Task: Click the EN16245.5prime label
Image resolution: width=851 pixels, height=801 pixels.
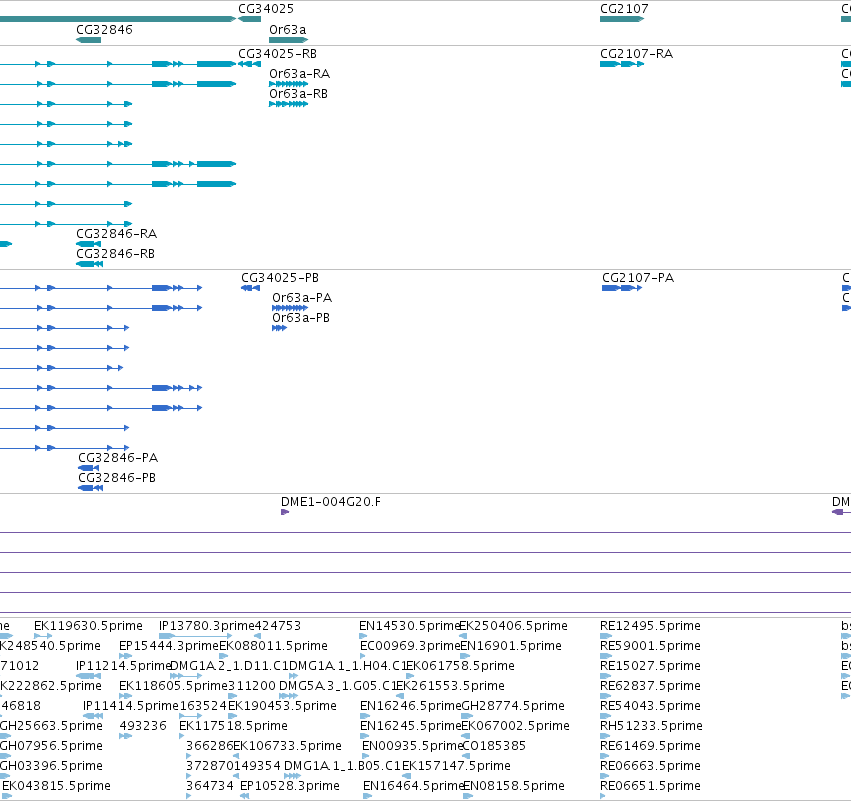Action: tap(410, 727)
